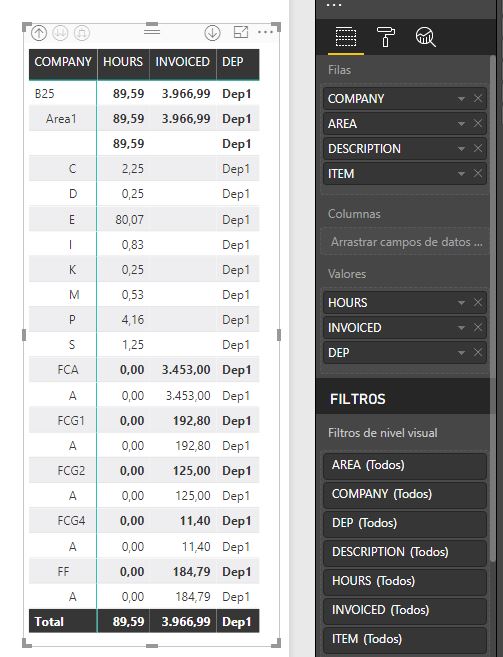Open AREA field dropdown arrow
This screenshot has width=503, height=657.
[462, 124]
